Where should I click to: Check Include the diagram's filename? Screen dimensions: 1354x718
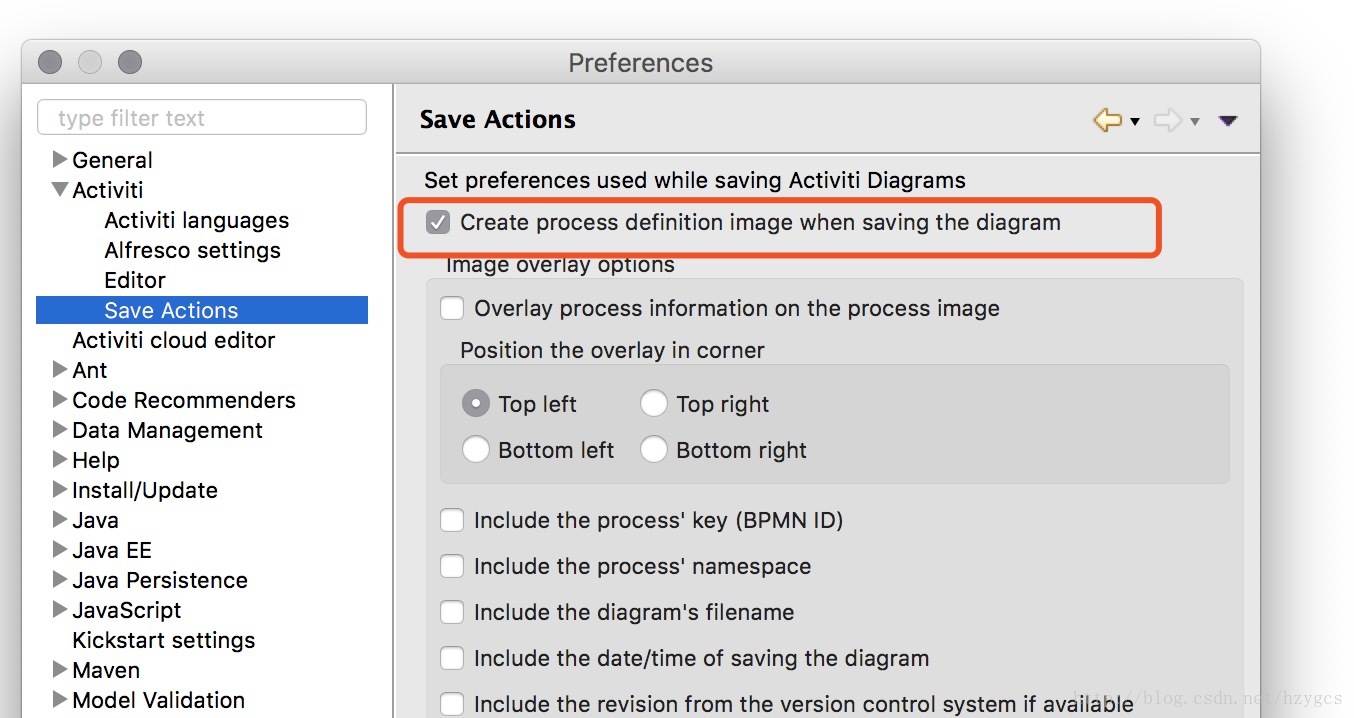point(452,612)
